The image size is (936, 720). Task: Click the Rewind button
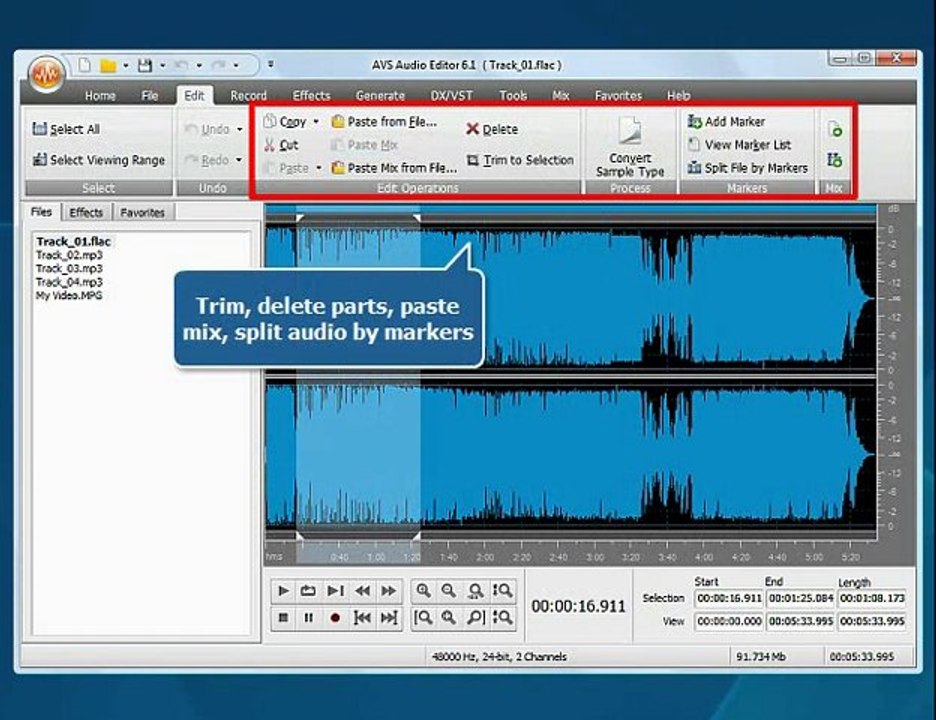[x=362, y=591]
